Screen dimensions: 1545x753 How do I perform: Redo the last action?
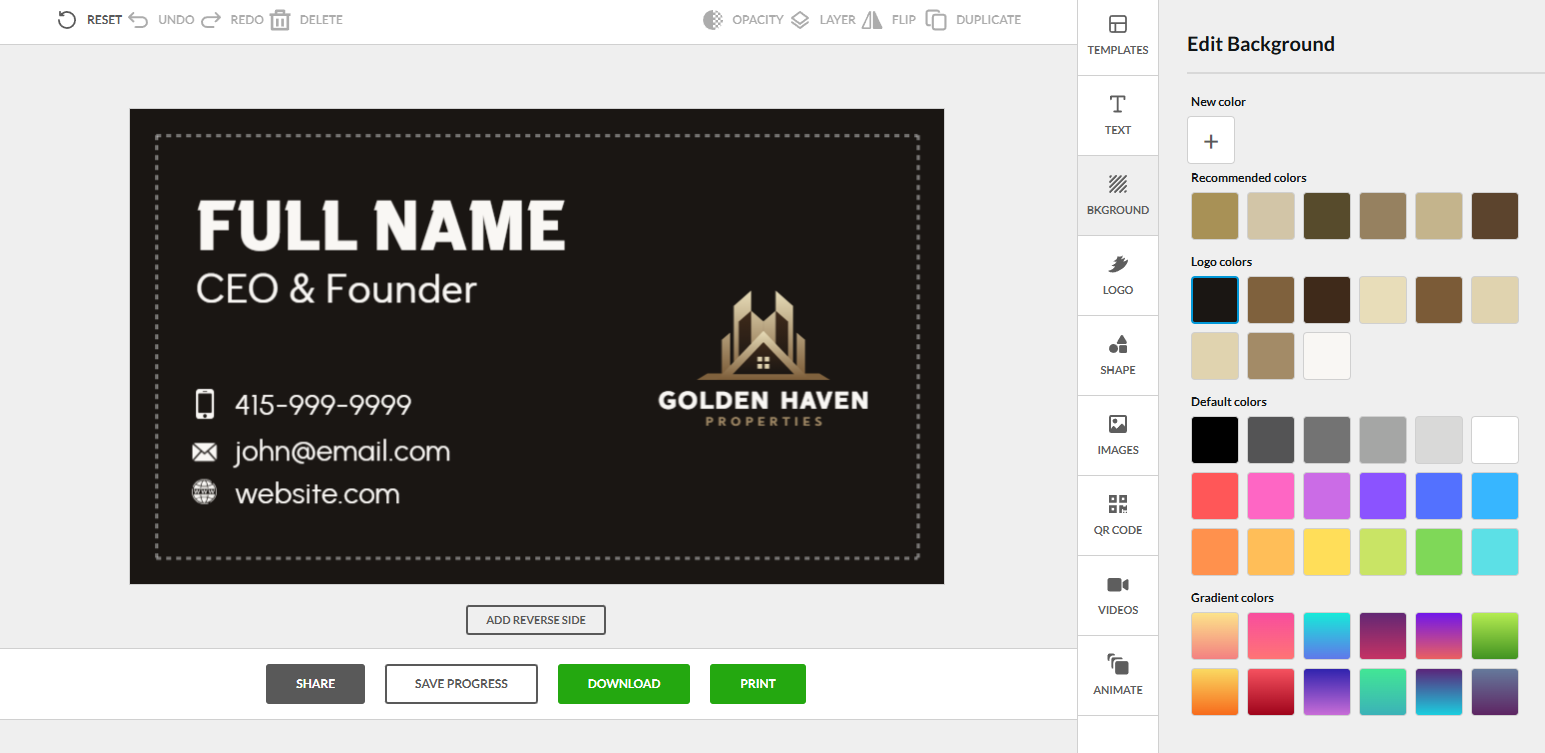pos(232,20)
